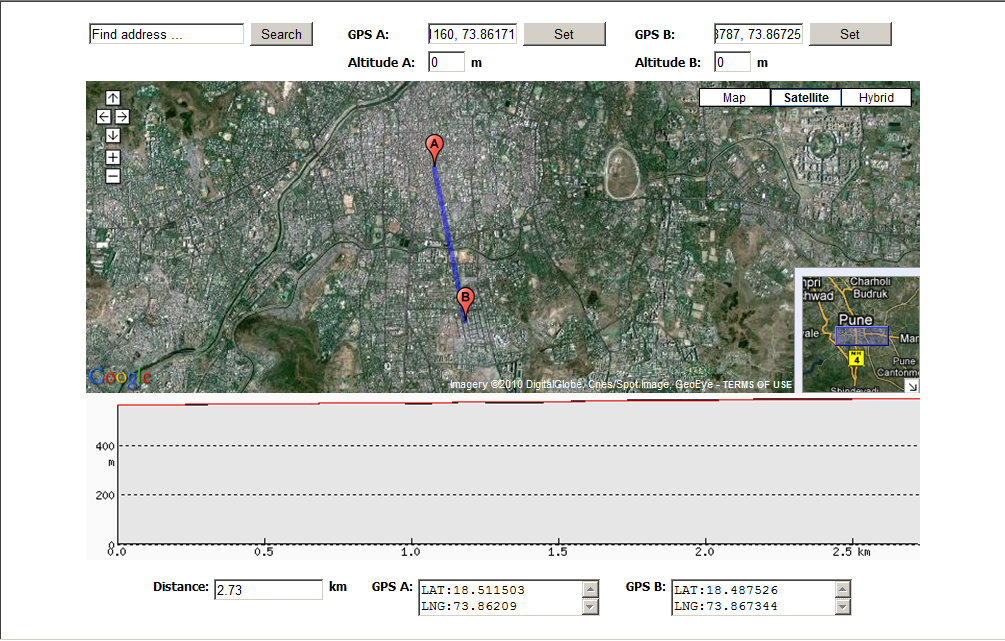The width and height of the screenshot is (1005, 641).
Task: Focus the GPS B coordinates field
Action: pos(758,35)
